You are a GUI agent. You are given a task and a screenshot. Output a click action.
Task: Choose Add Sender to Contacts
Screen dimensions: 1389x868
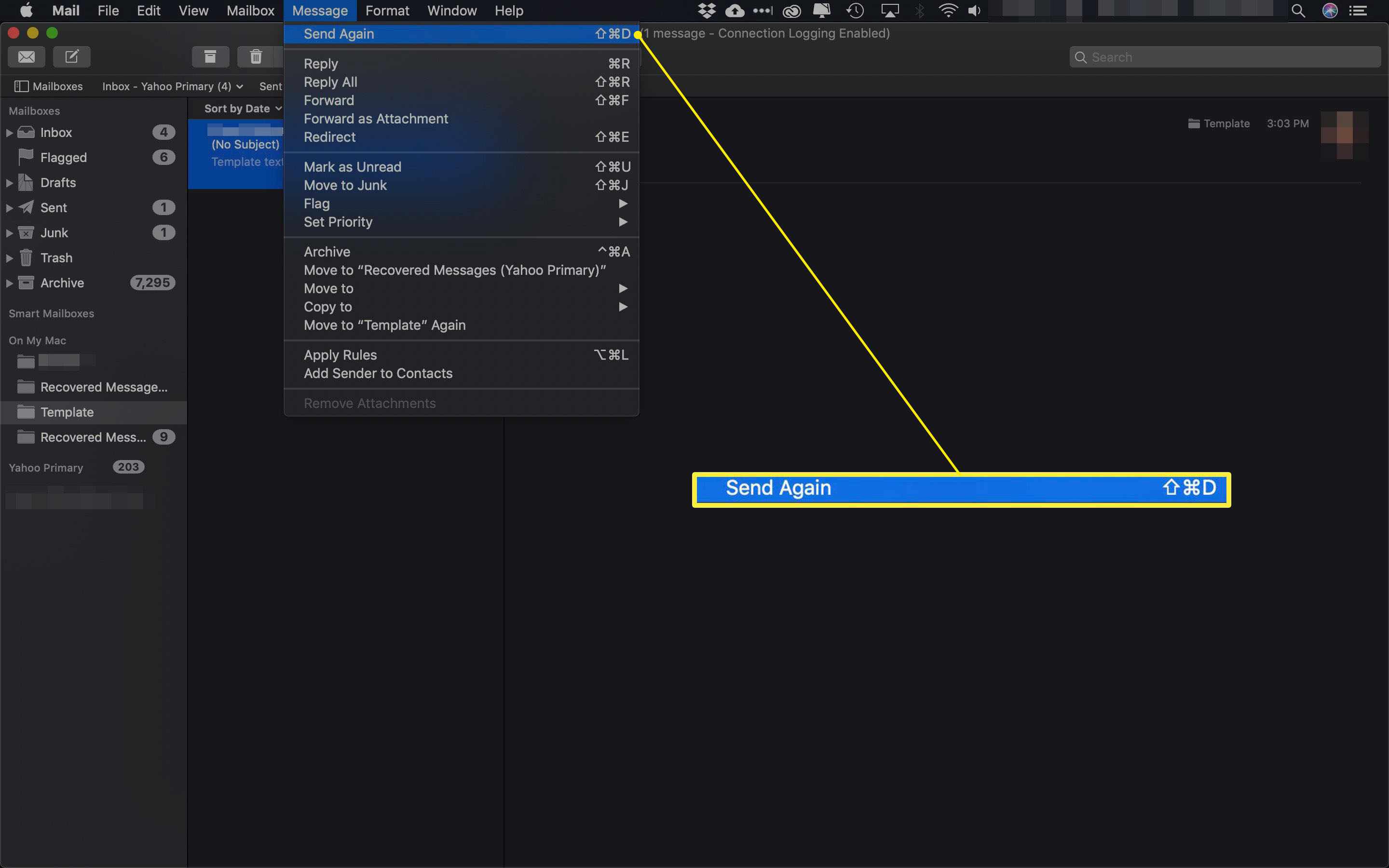coord(462,374)
